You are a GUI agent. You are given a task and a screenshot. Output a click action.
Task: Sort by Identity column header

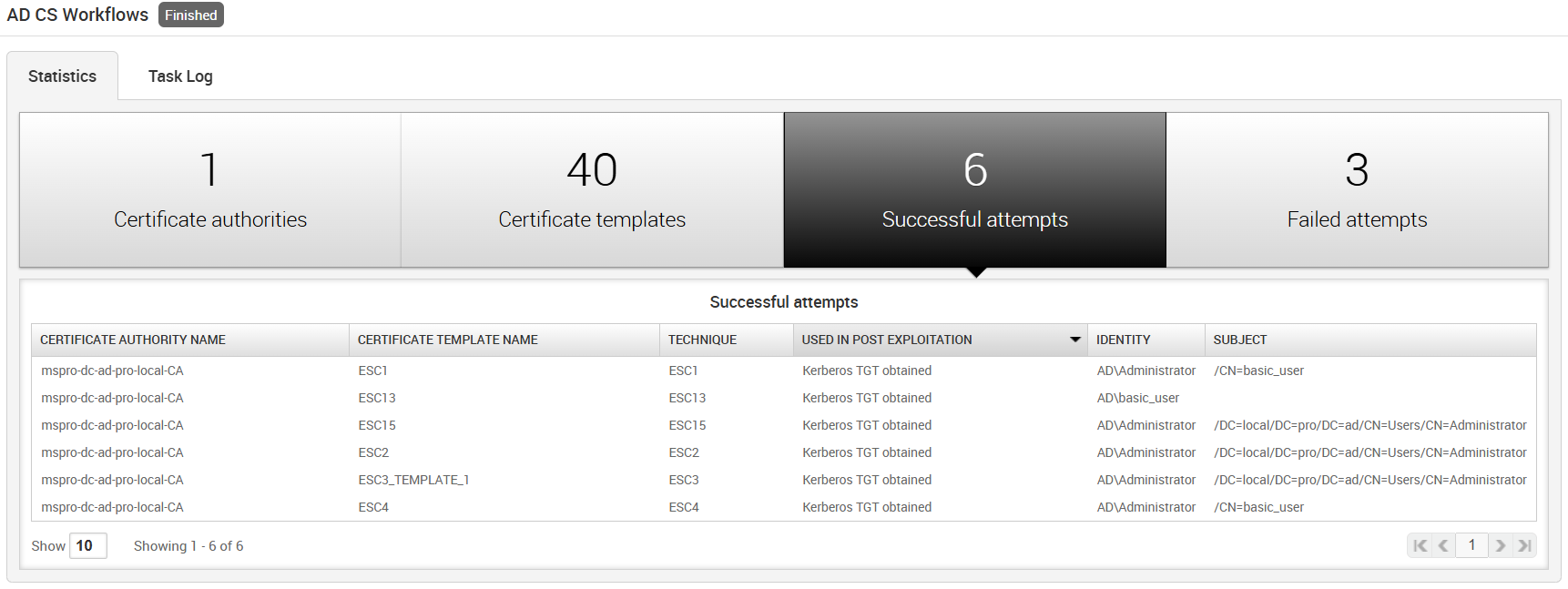(x=1123, y=340)
